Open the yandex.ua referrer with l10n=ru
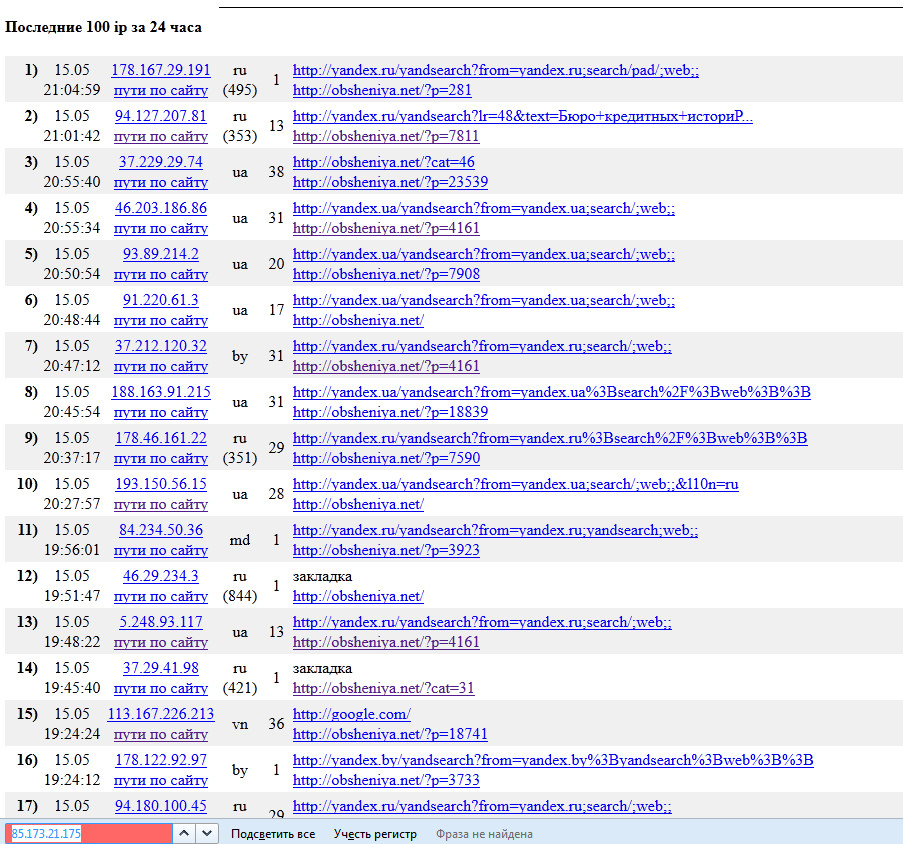This screenshot has width=903, height=844. click(x=515, y=485)
